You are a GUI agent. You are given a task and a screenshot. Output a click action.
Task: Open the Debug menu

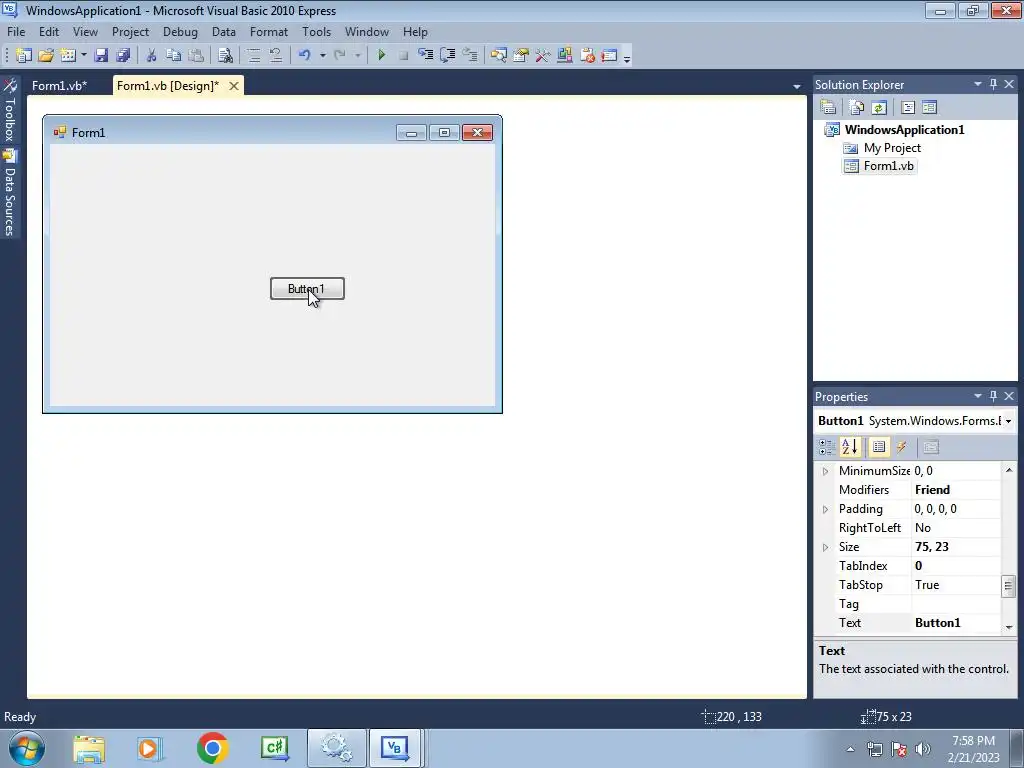(x=180, y=31)
